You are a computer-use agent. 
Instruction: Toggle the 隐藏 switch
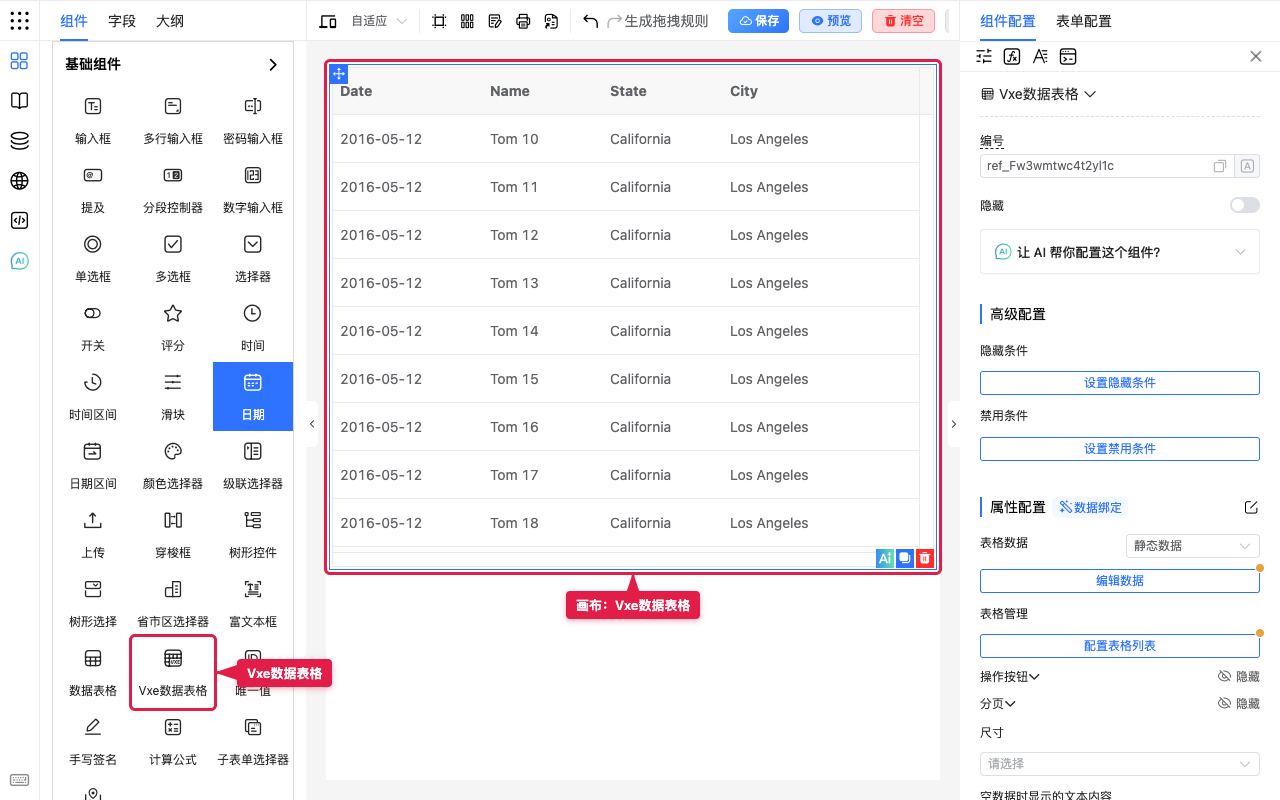(x=1245, y=205)
